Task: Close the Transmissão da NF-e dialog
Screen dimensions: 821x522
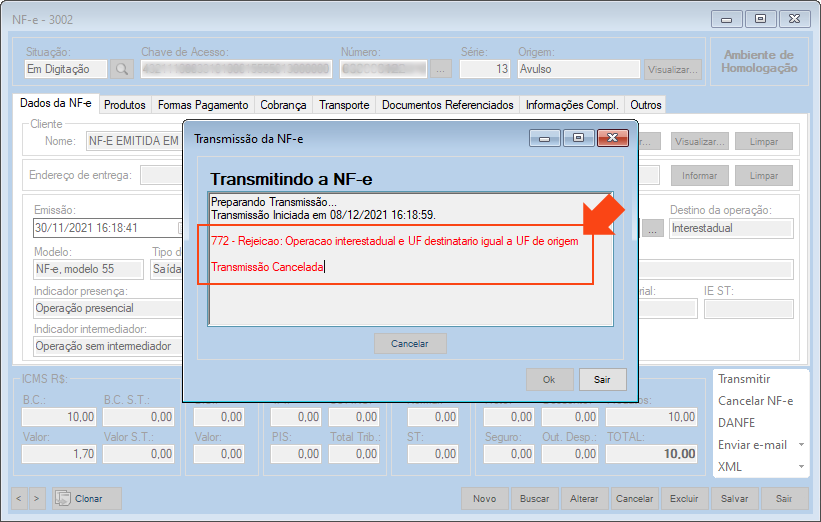Action: pyautogui.click(x=612, y=139)
